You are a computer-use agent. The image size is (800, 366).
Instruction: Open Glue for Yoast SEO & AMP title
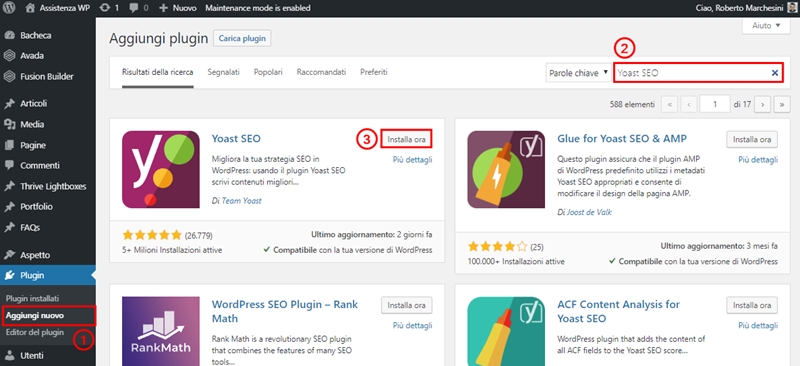click(622, 139)
